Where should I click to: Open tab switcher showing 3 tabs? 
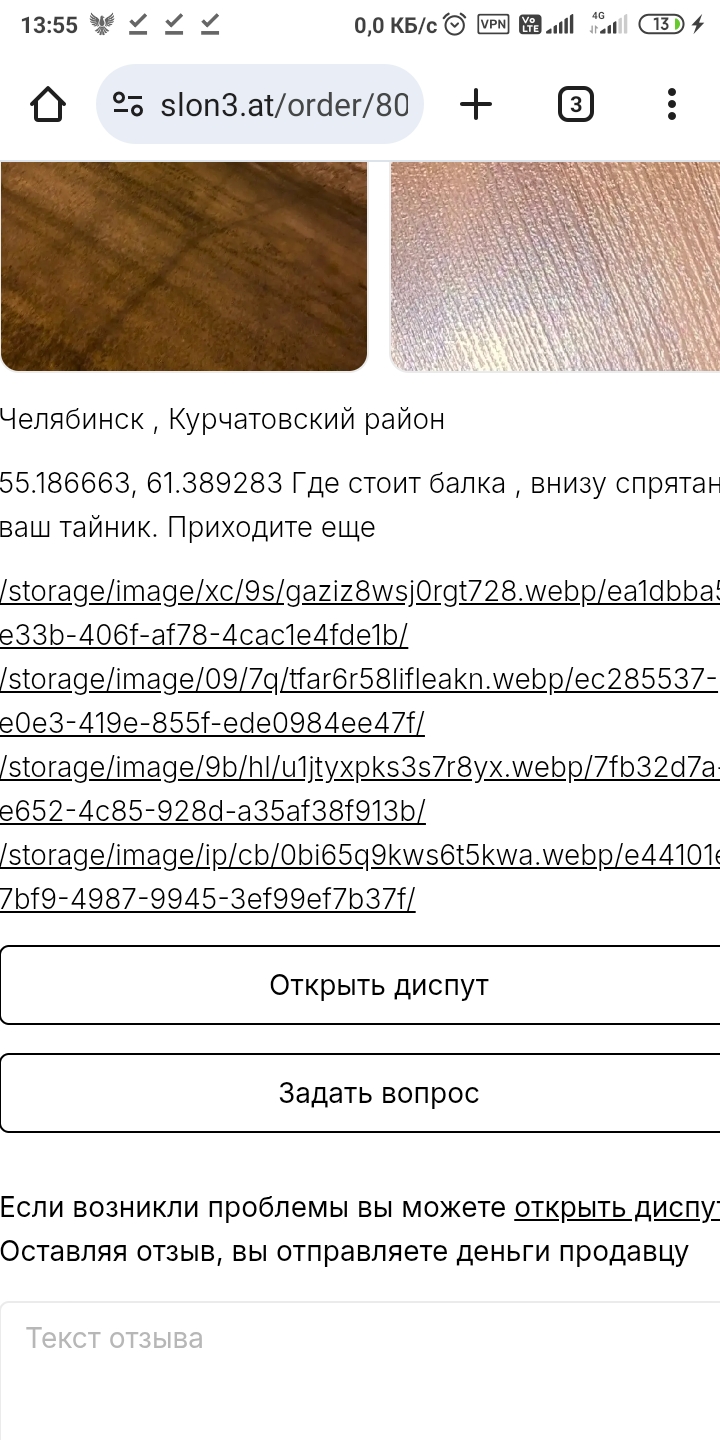[x=575, y=104]
